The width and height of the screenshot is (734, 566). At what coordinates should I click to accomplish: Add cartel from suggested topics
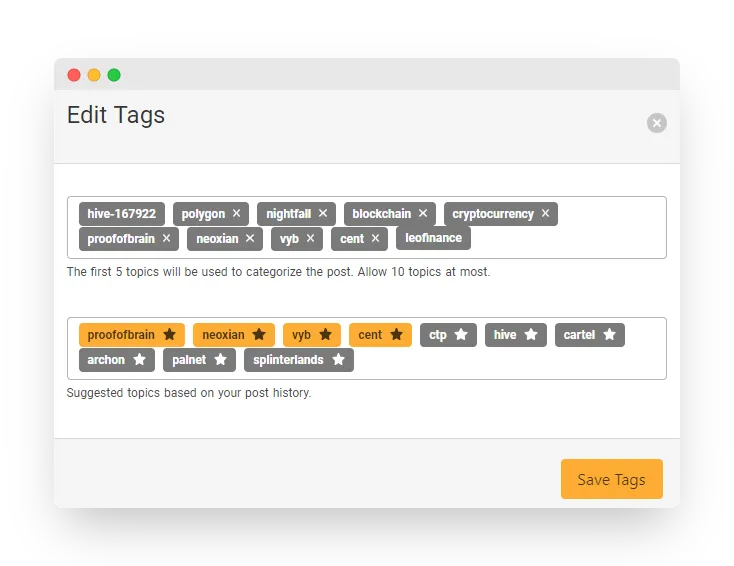point(590,335)
